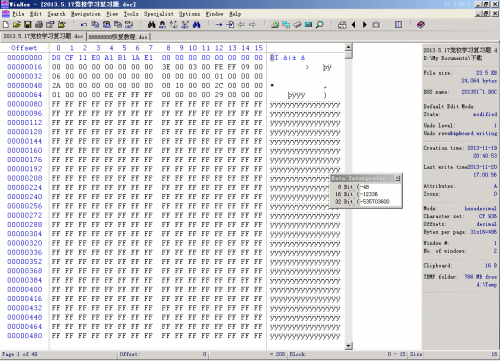Click the Go To Offset arrow icon
Screen dimensions: 500x361
click(x=219, y=25)
